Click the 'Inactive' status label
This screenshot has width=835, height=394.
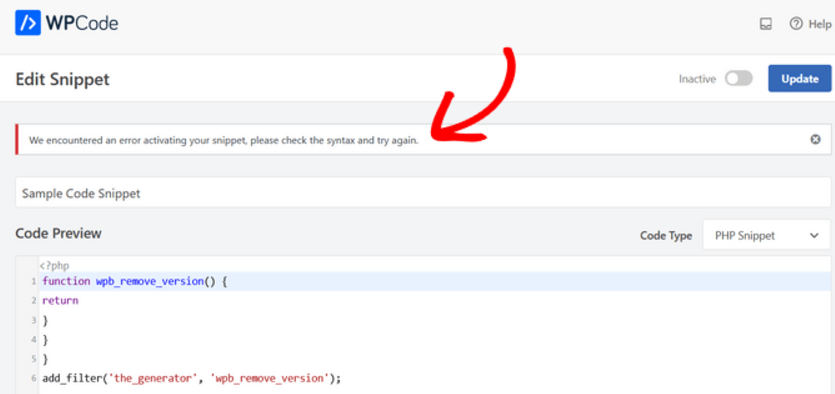tap(697, 79)
